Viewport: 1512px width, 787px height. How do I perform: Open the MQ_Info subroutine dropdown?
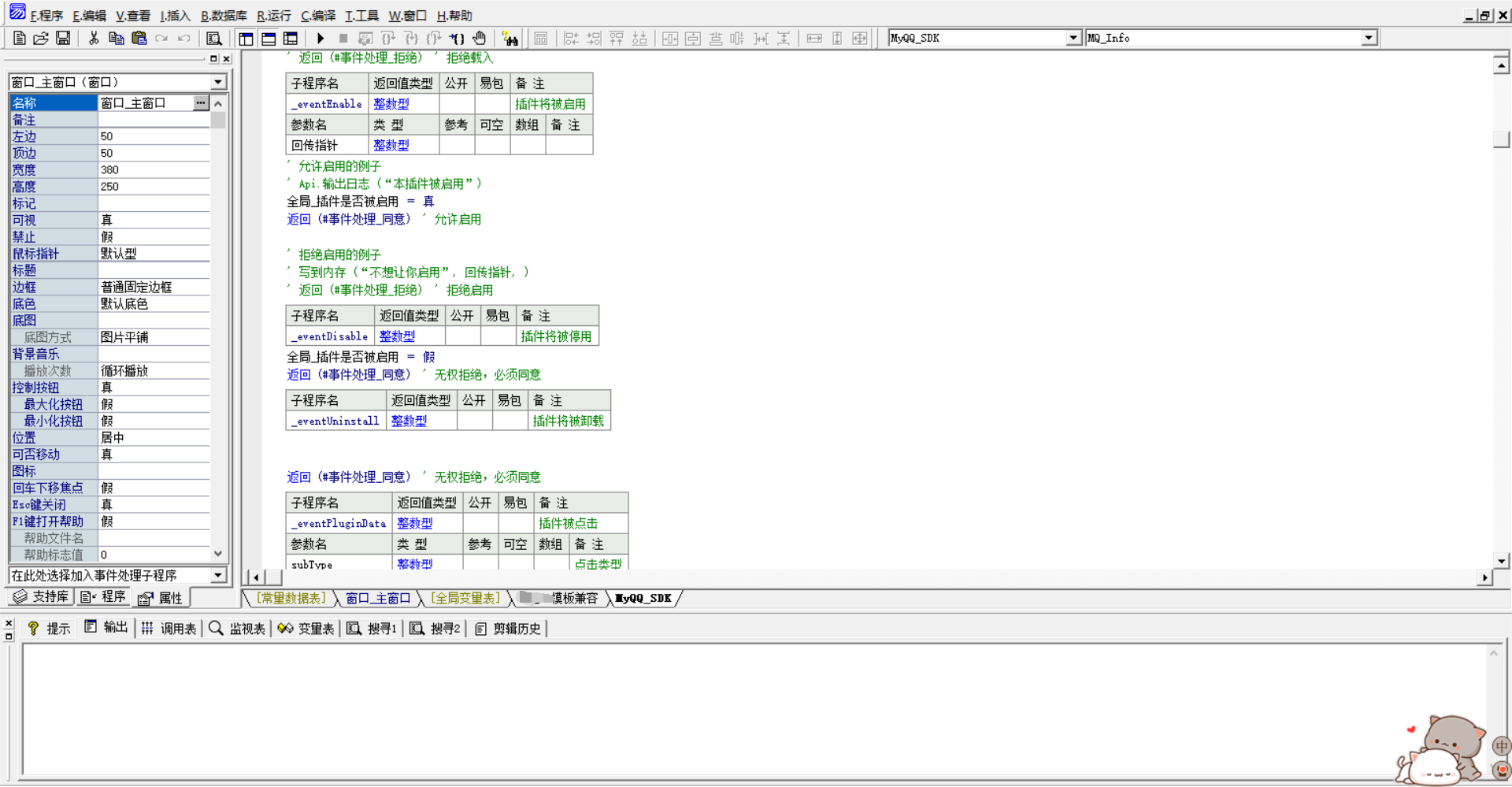[x=1369, y=38]
